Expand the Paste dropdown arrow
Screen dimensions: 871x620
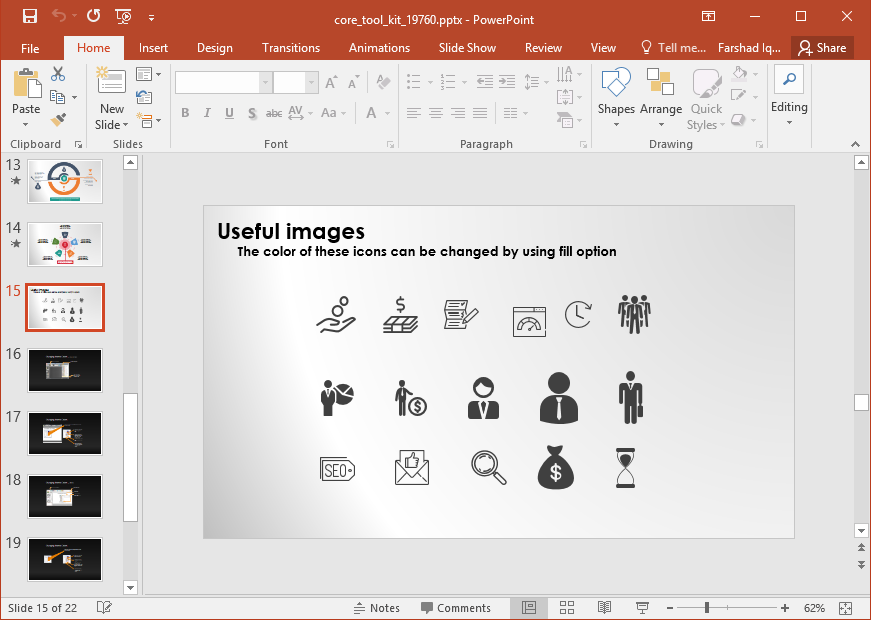coord(26,124)
